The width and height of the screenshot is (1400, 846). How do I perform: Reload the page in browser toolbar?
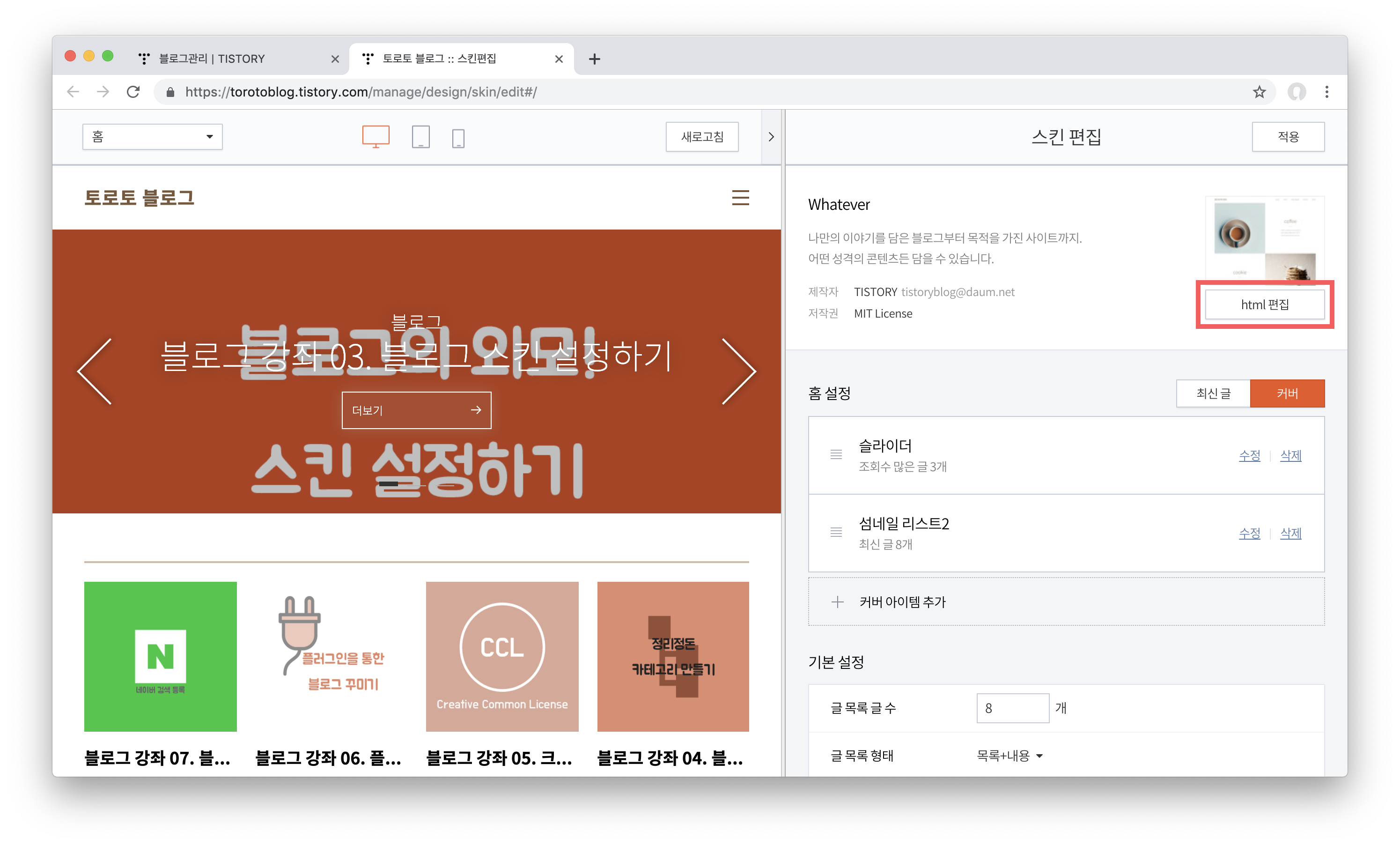[x=133, y=92]
